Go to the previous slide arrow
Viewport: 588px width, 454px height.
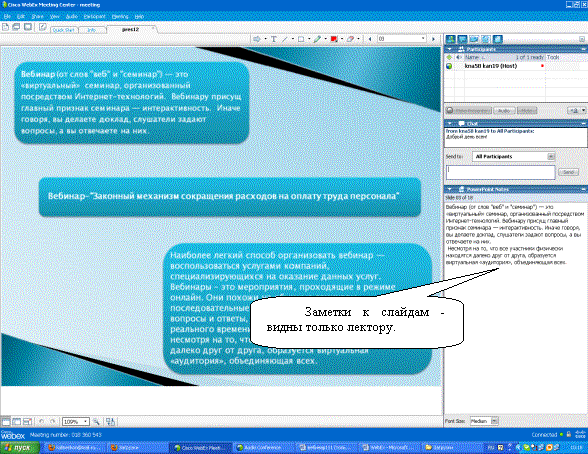(370, 39)
